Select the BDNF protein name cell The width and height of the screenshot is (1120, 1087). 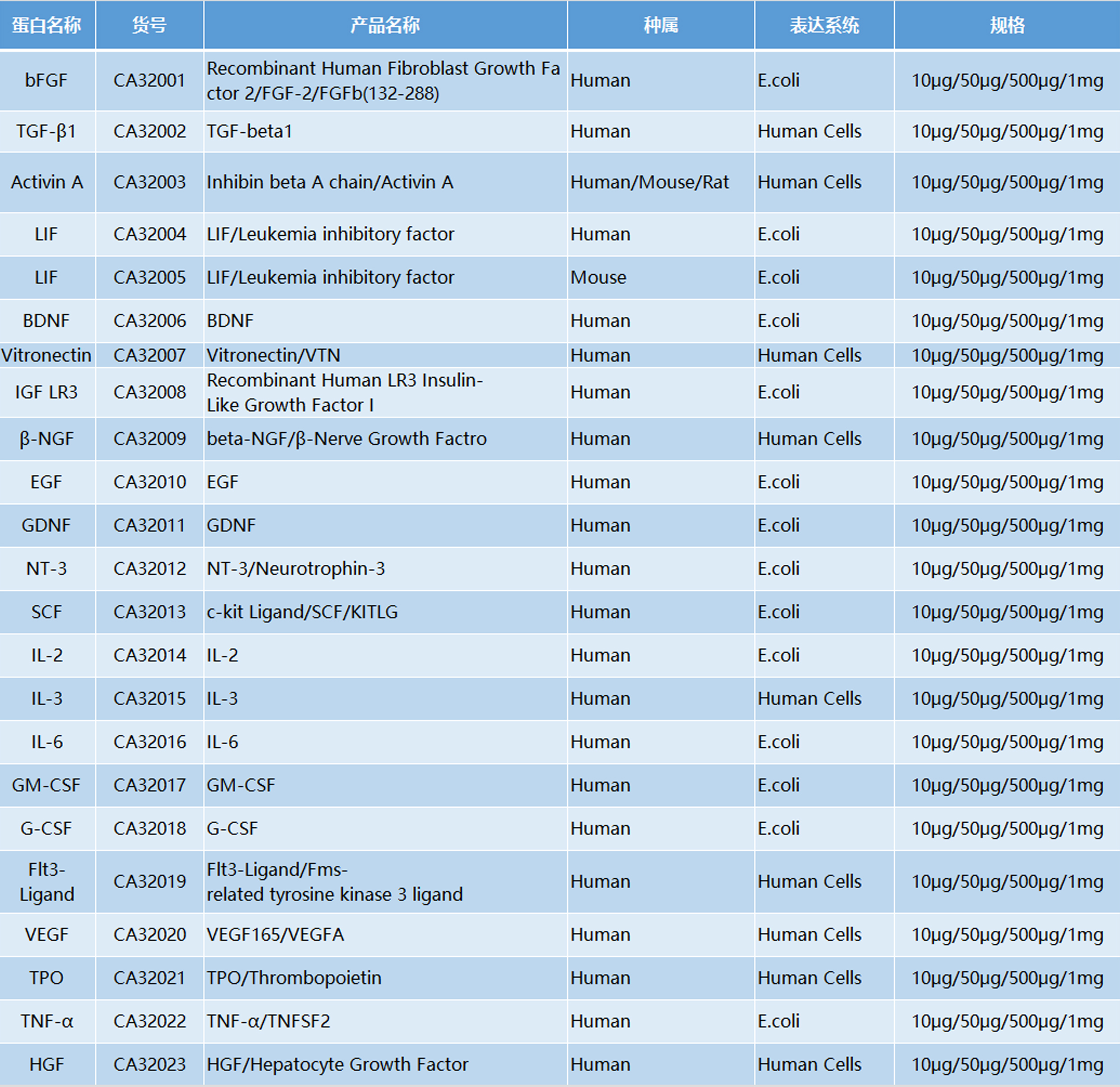point(47,321)
